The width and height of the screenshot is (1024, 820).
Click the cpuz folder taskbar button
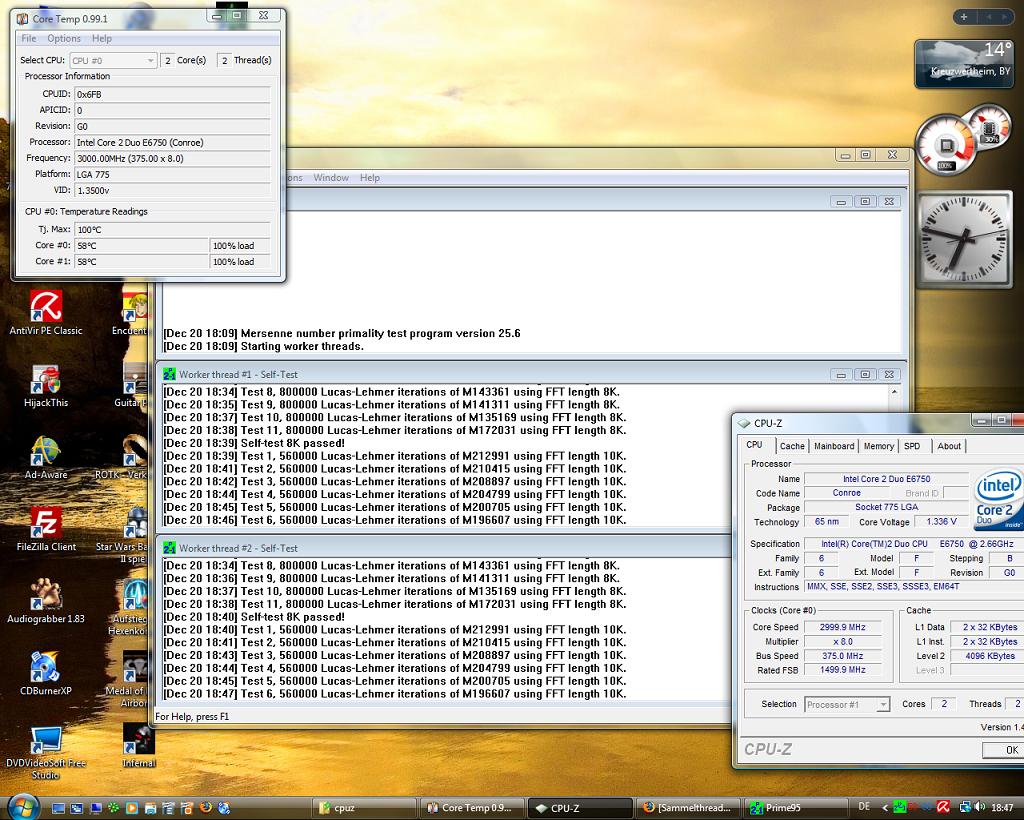coord(364,808)
